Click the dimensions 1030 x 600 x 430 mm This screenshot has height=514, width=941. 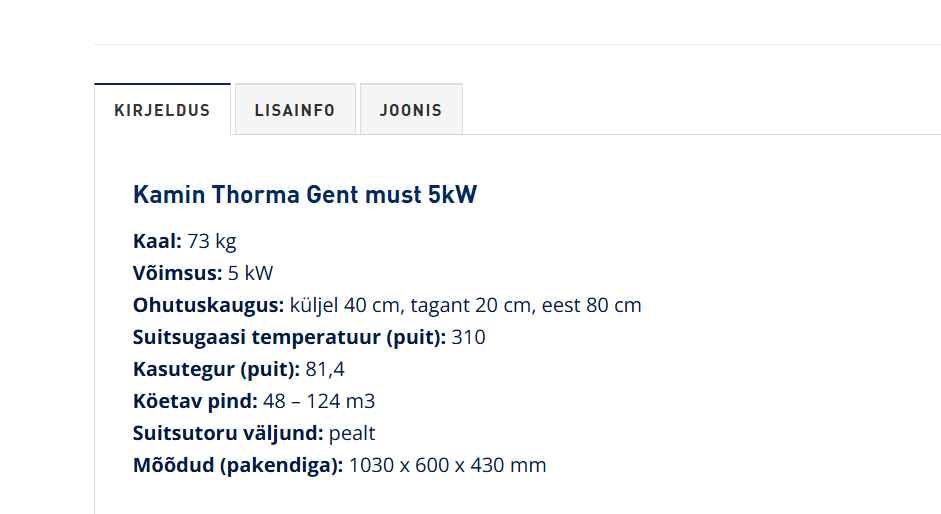coord(447,465)
